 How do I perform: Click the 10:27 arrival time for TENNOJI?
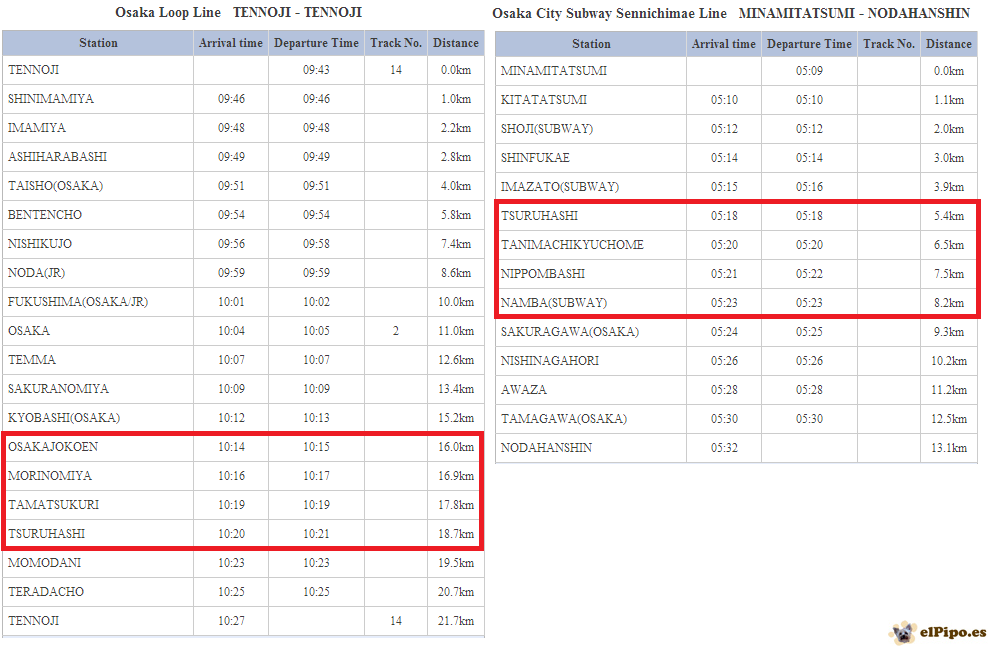pyautogui.click(x=231, y=621)
